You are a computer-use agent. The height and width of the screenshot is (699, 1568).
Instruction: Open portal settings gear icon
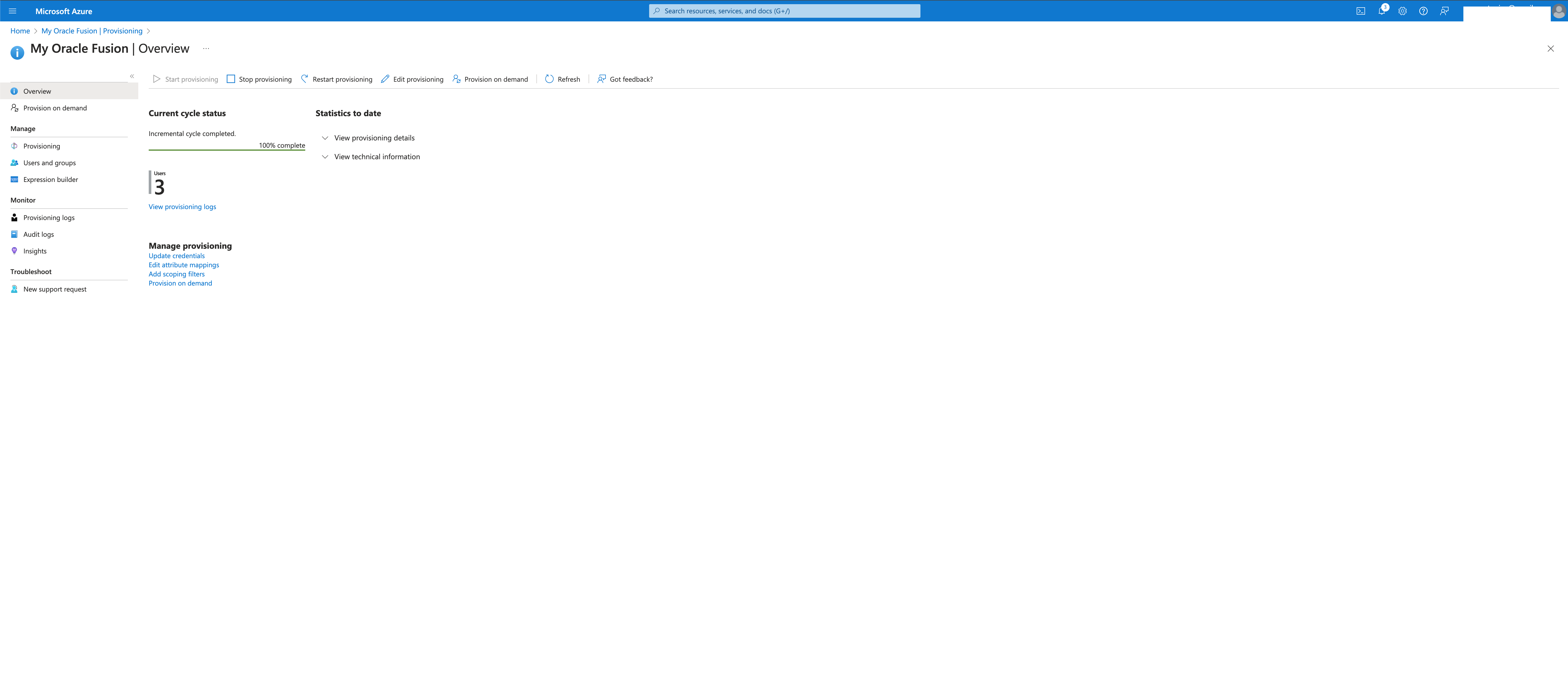coord(1402,11)
